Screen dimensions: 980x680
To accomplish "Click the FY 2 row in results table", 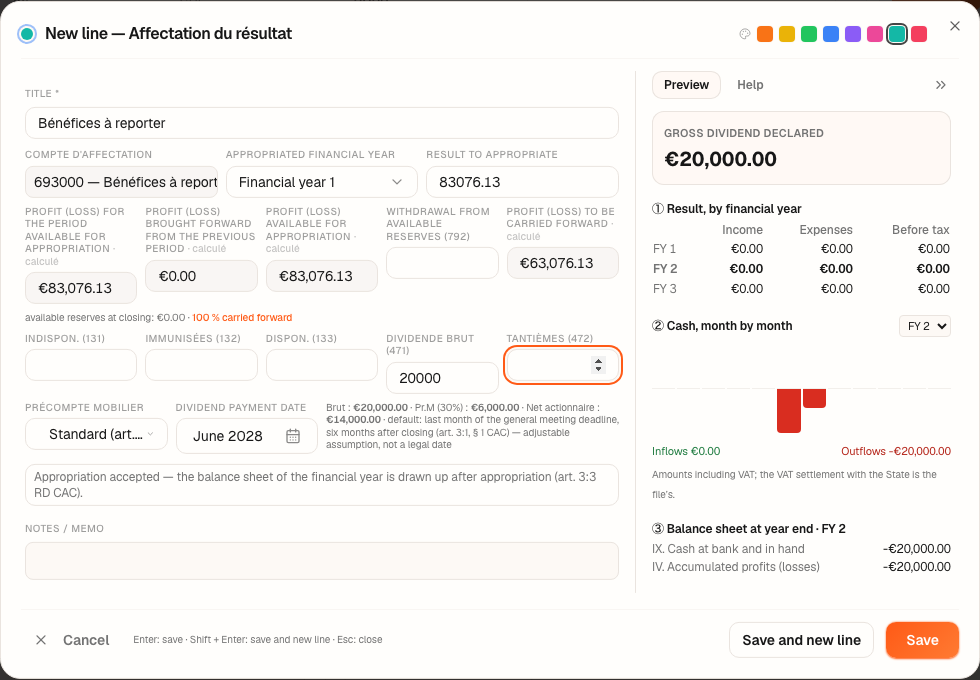I will tap(801, 269).
